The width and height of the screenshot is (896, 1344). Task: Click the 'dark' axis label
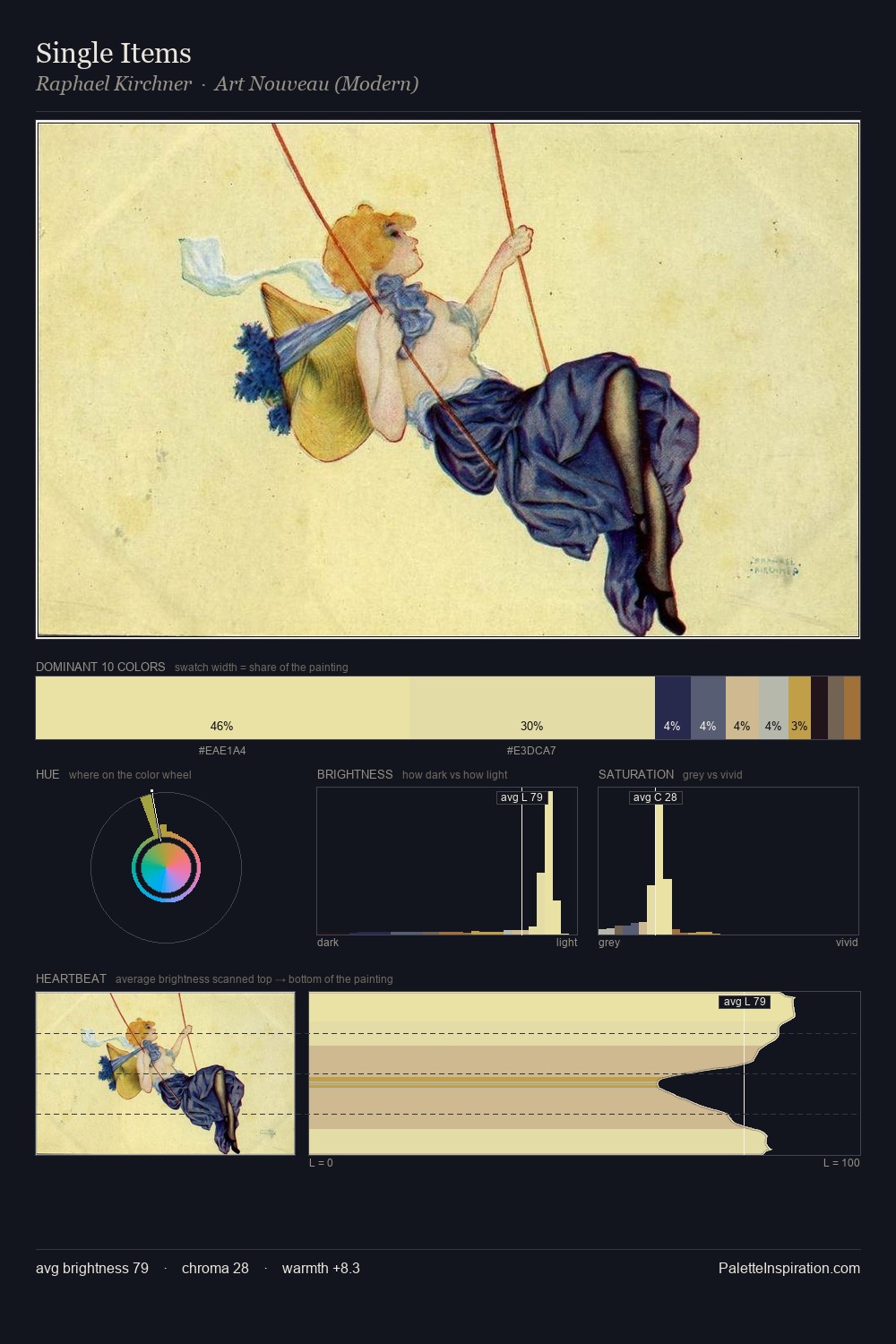point(328,943)
